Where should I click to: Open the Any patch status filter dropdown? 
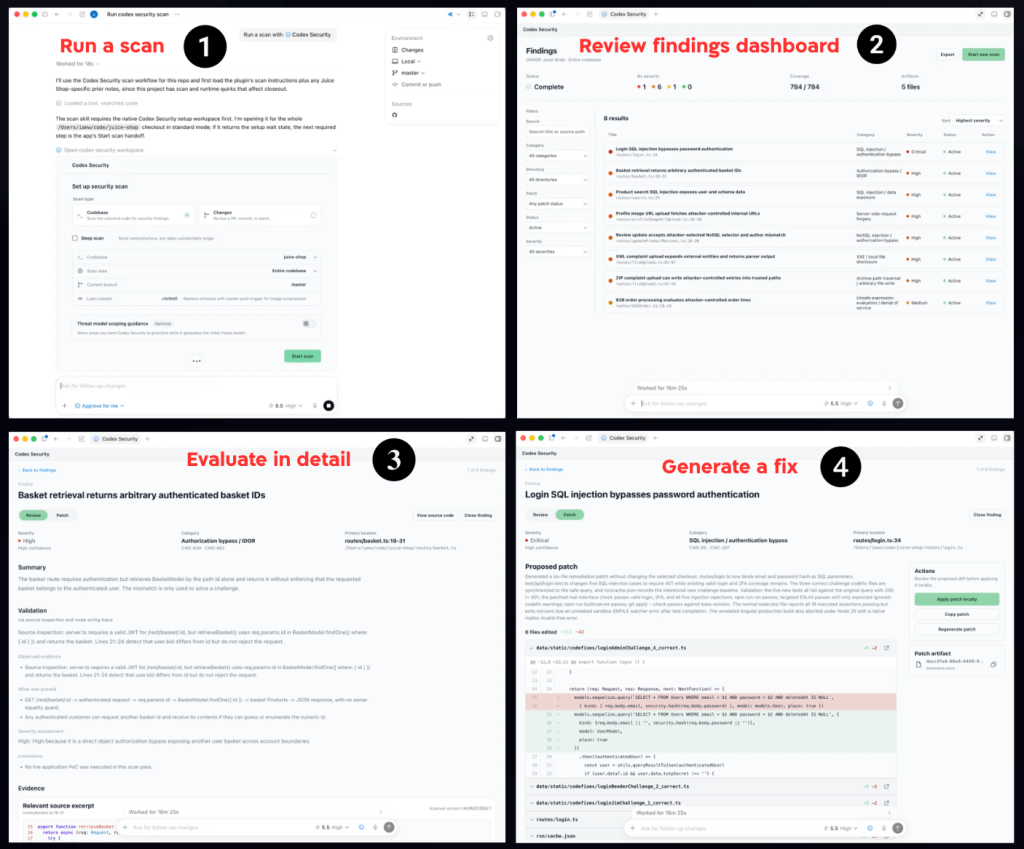pyautogui.click(x=558, y=204)
